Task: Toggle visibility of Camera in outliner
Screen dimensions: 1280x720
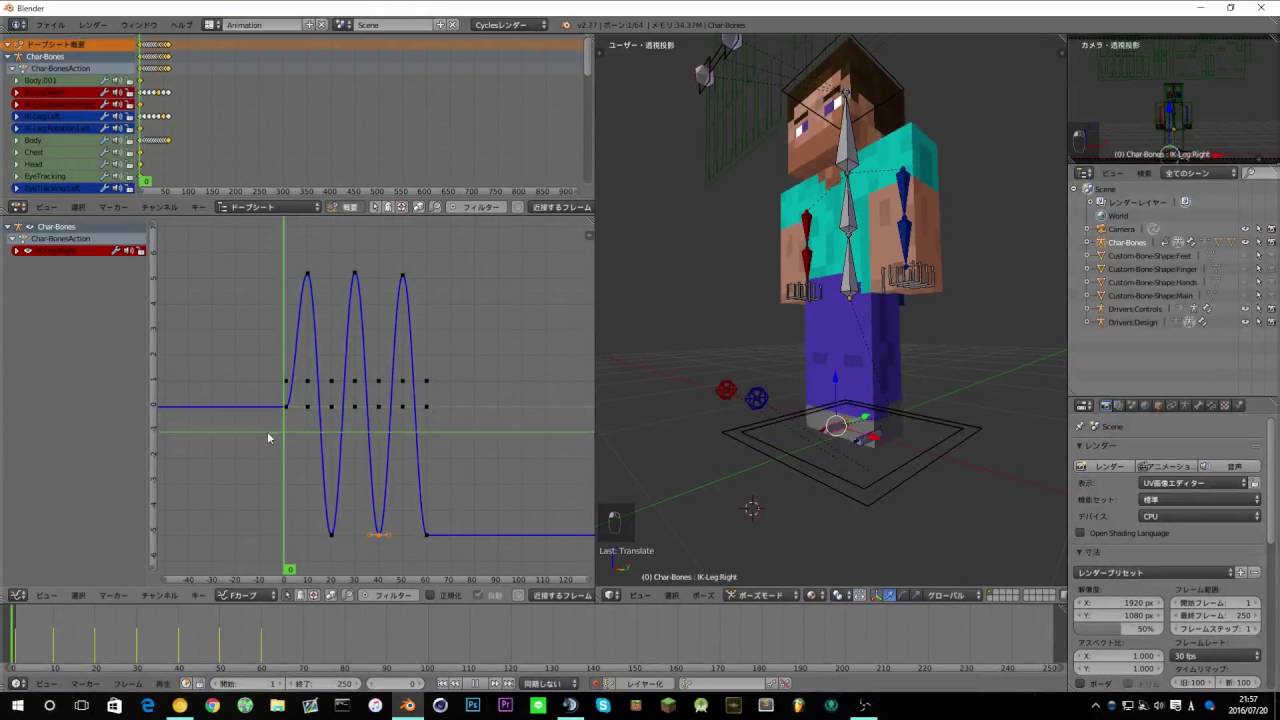Action: click(1245, 229)
